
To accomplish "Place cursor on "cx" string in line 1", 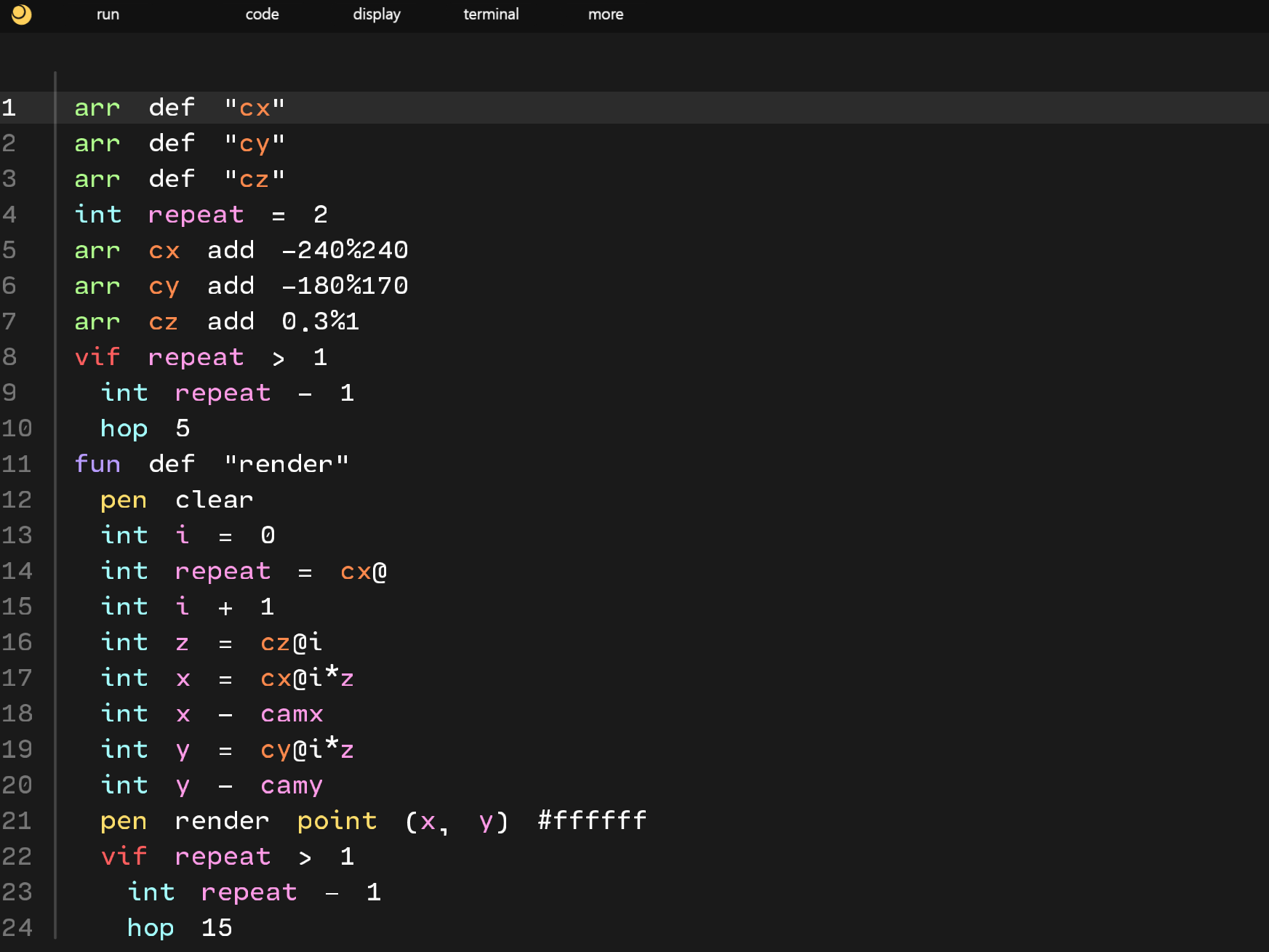I will pos(255,108).
